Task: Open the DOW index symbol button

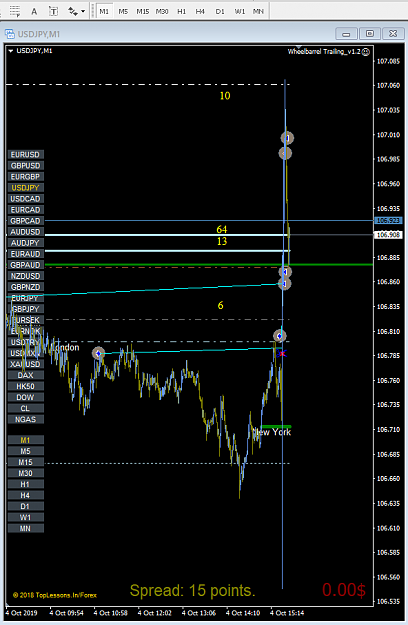Action: (26, 397)
